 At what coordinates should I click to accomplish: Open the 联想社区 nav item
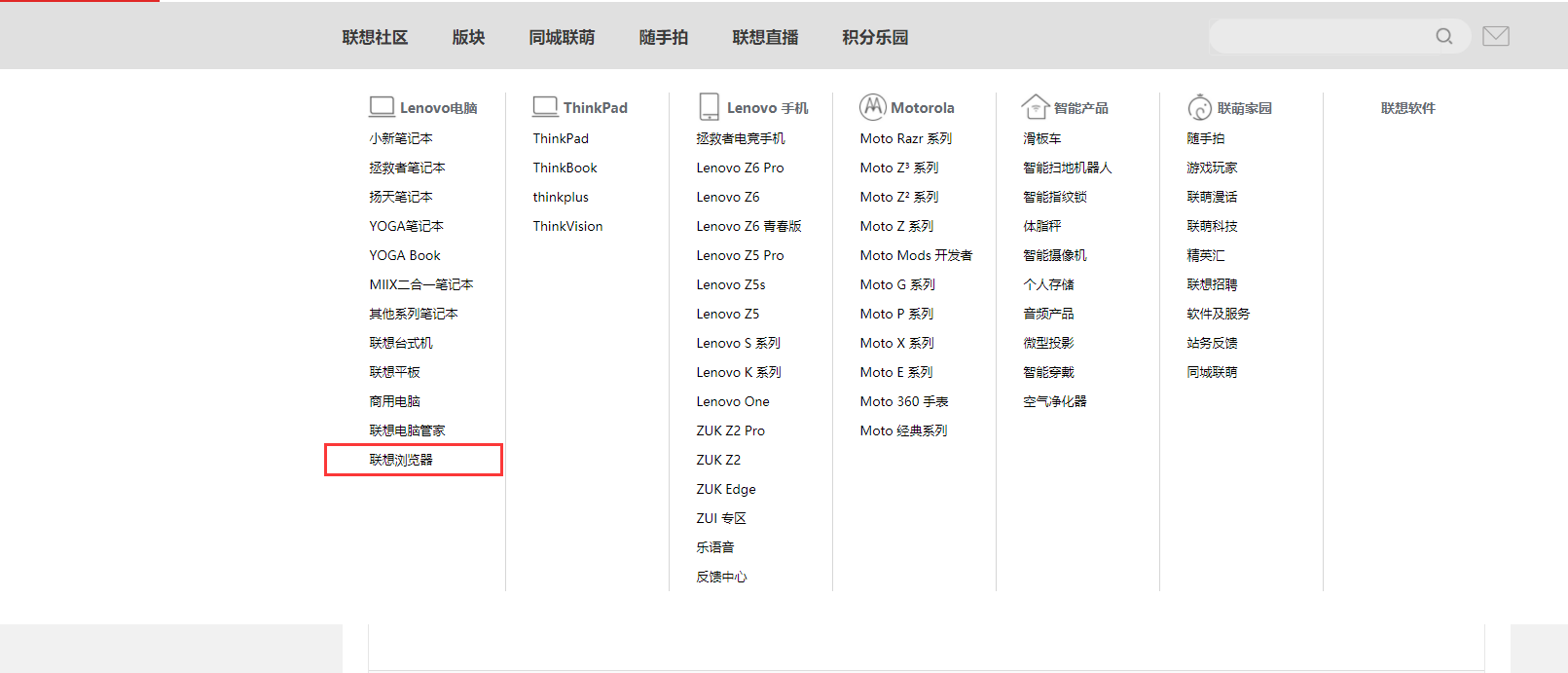[375, 37]
